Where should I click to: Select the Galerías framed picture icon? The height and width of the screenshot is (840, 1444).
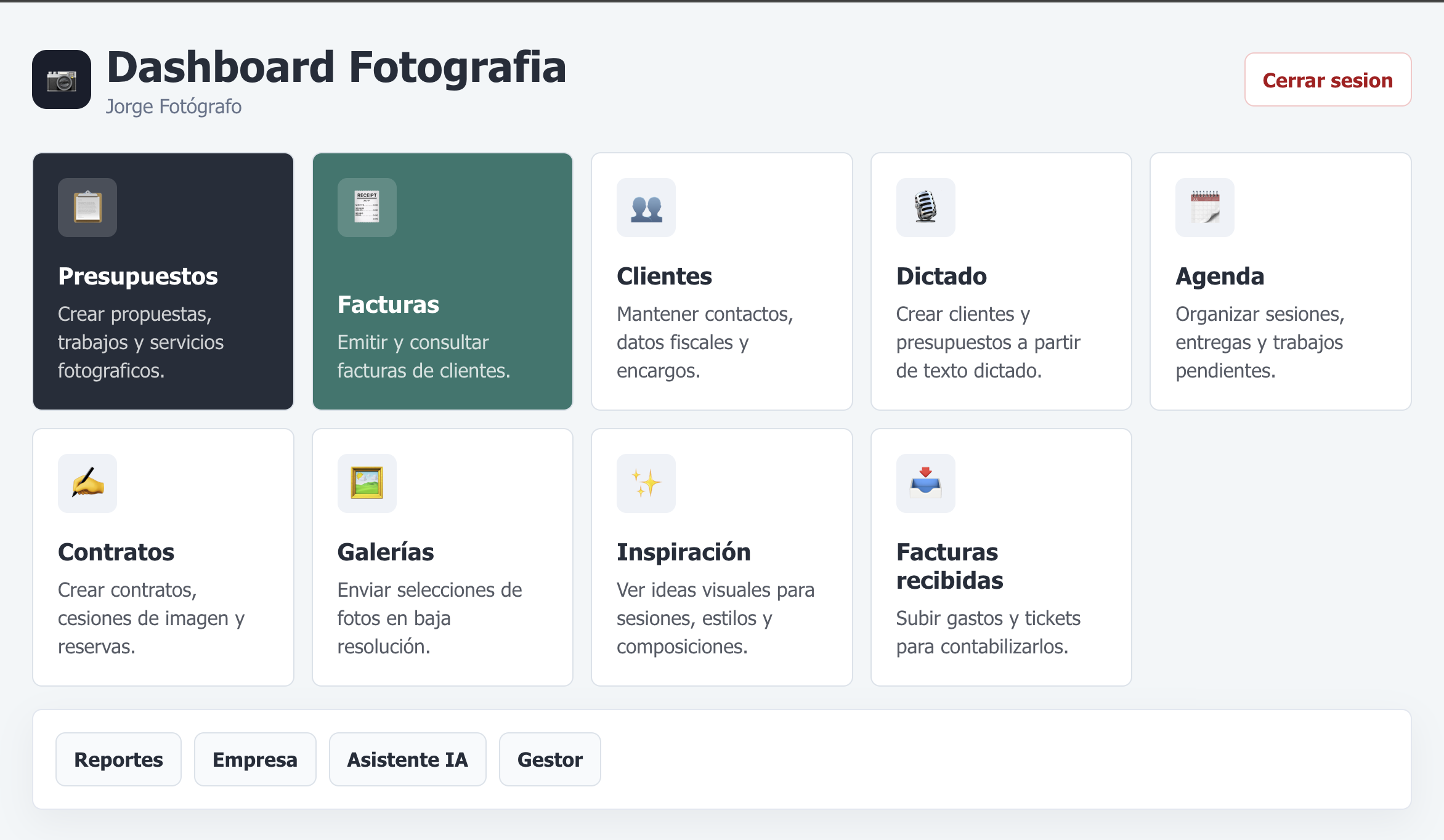click(x=367, y=483)
